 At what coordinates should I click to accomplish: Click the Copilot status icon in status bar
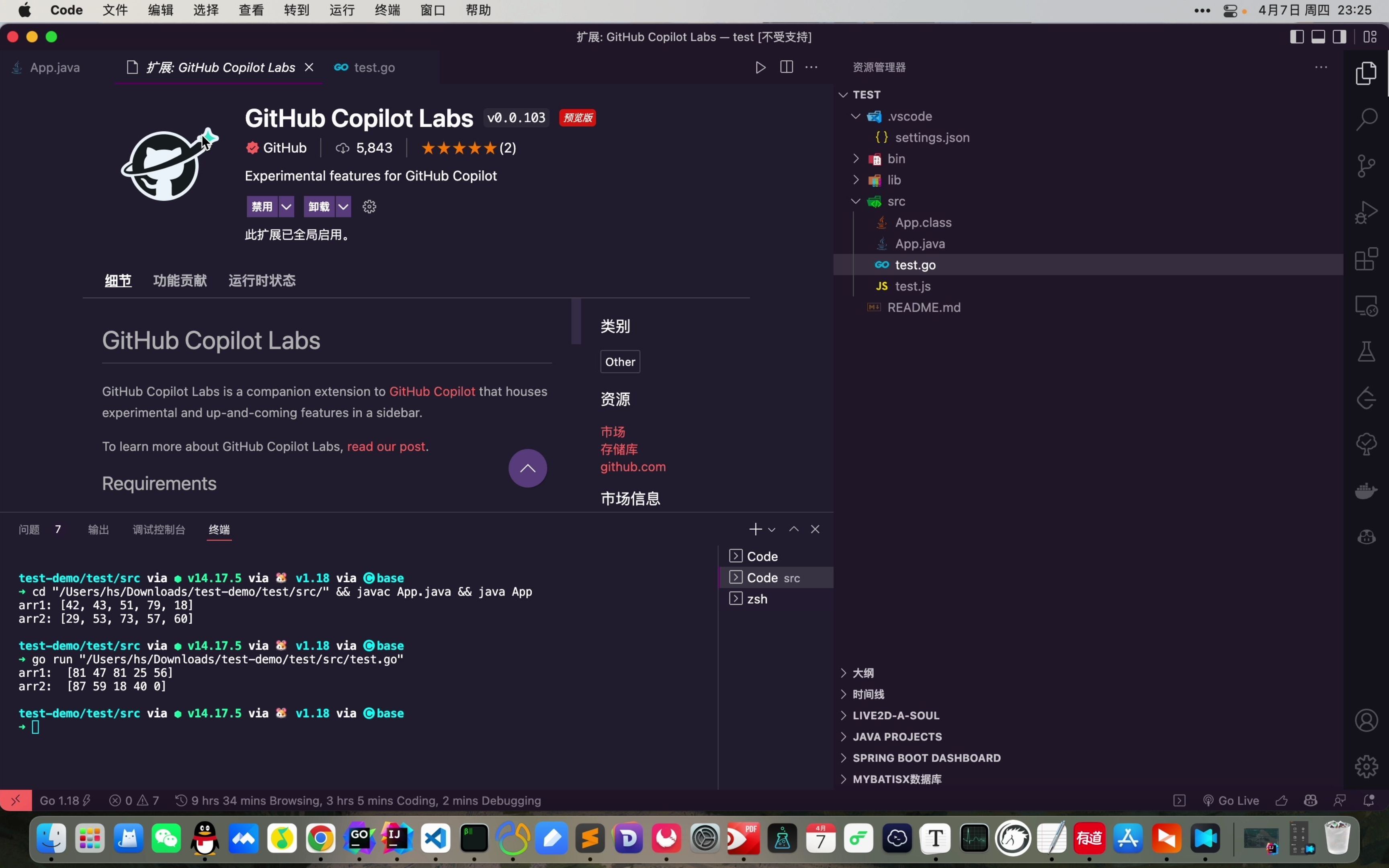pos(1310,800)
